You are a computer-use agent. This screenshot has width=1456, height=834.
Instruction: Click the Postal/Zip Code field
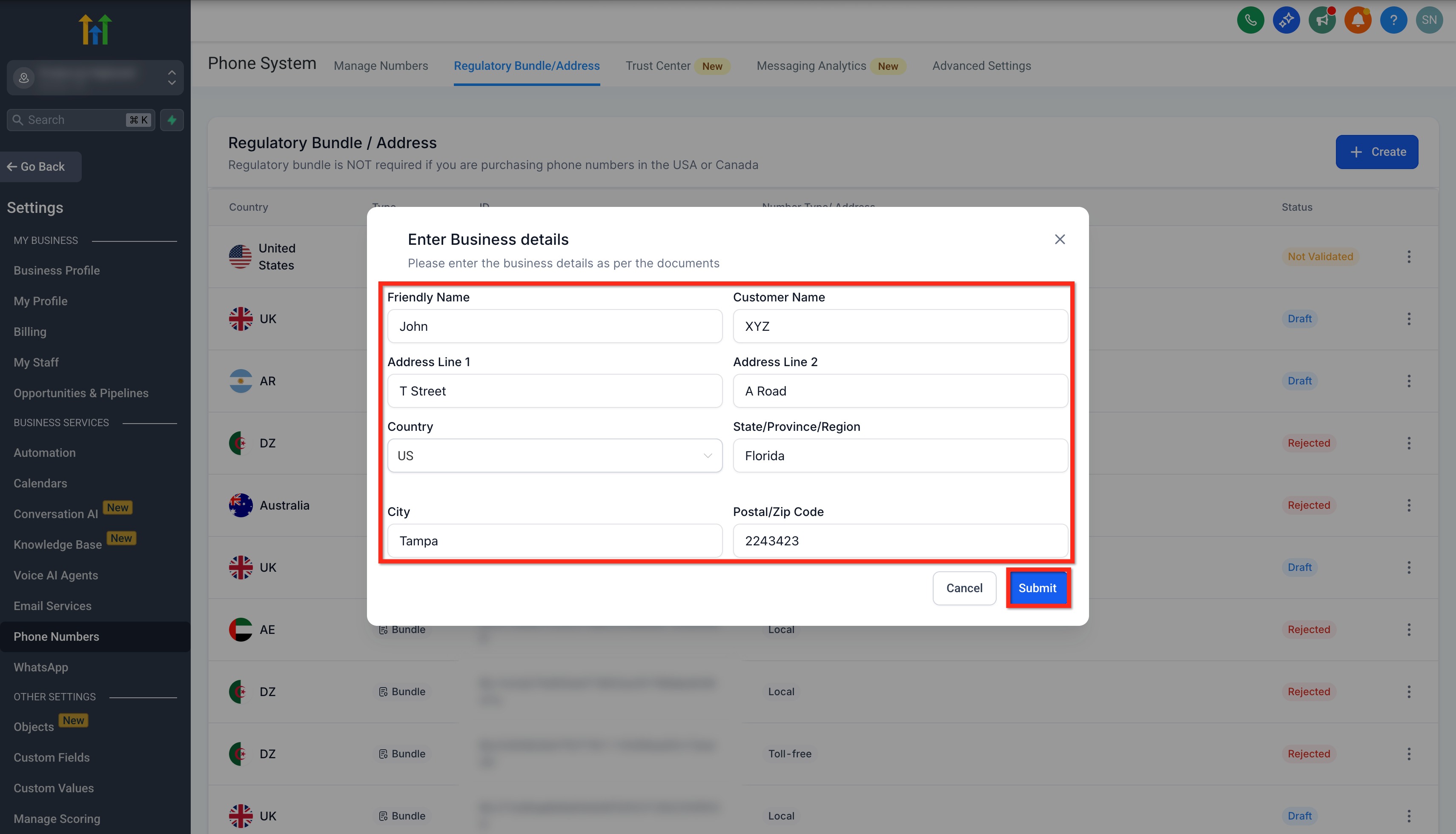pos(900,541)
